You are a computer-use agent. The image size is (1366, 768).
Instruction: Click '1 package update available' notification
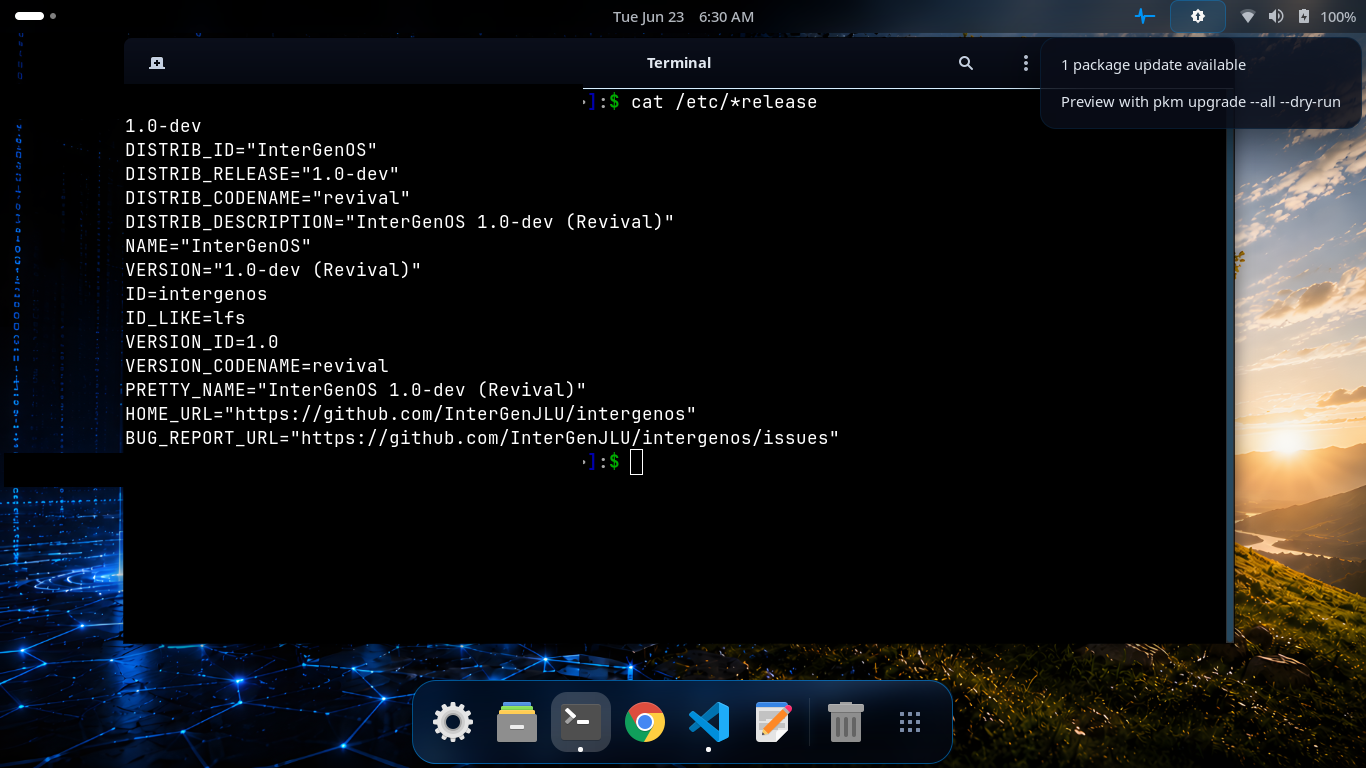coord(1153,65)
